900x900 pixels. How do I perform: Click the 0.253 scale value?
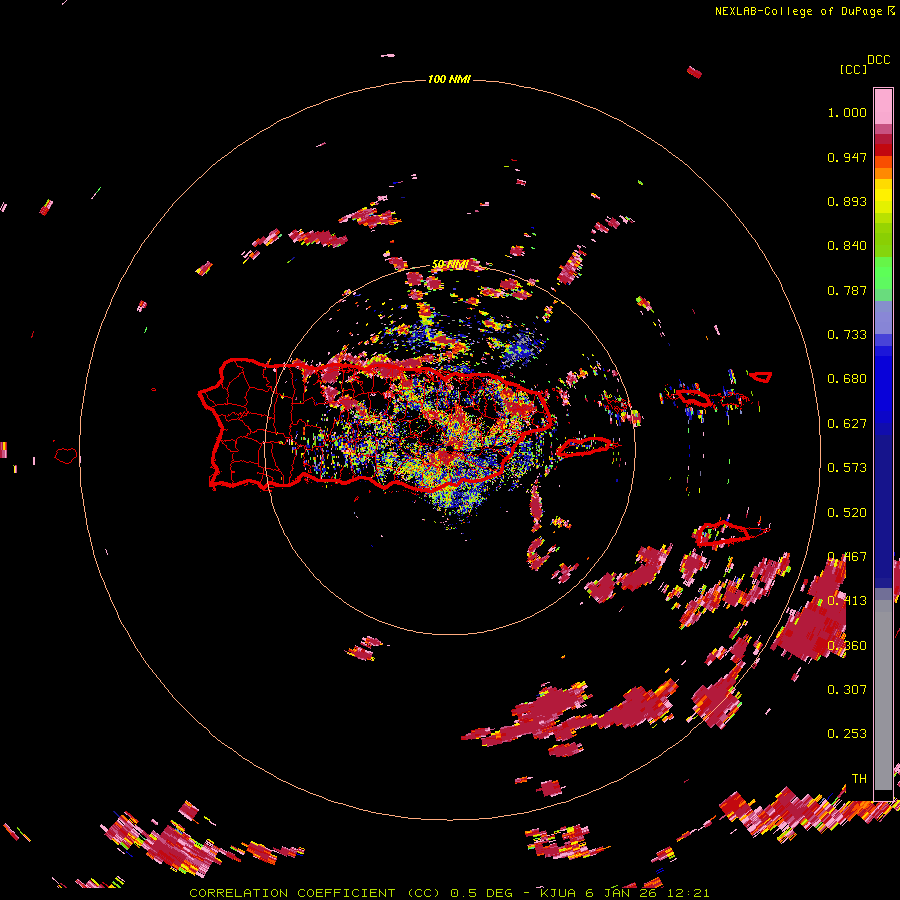[847, 734]
